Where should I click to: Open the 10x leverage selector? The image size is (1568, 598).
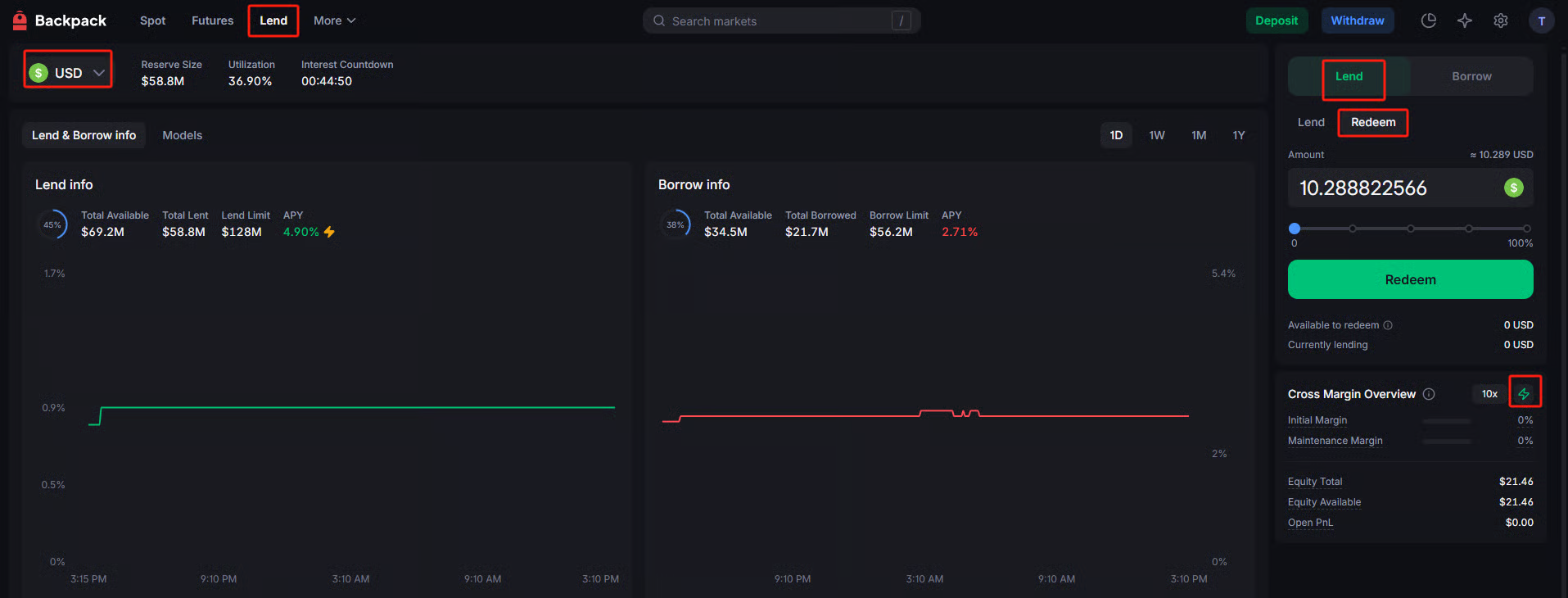(1489, 394)
